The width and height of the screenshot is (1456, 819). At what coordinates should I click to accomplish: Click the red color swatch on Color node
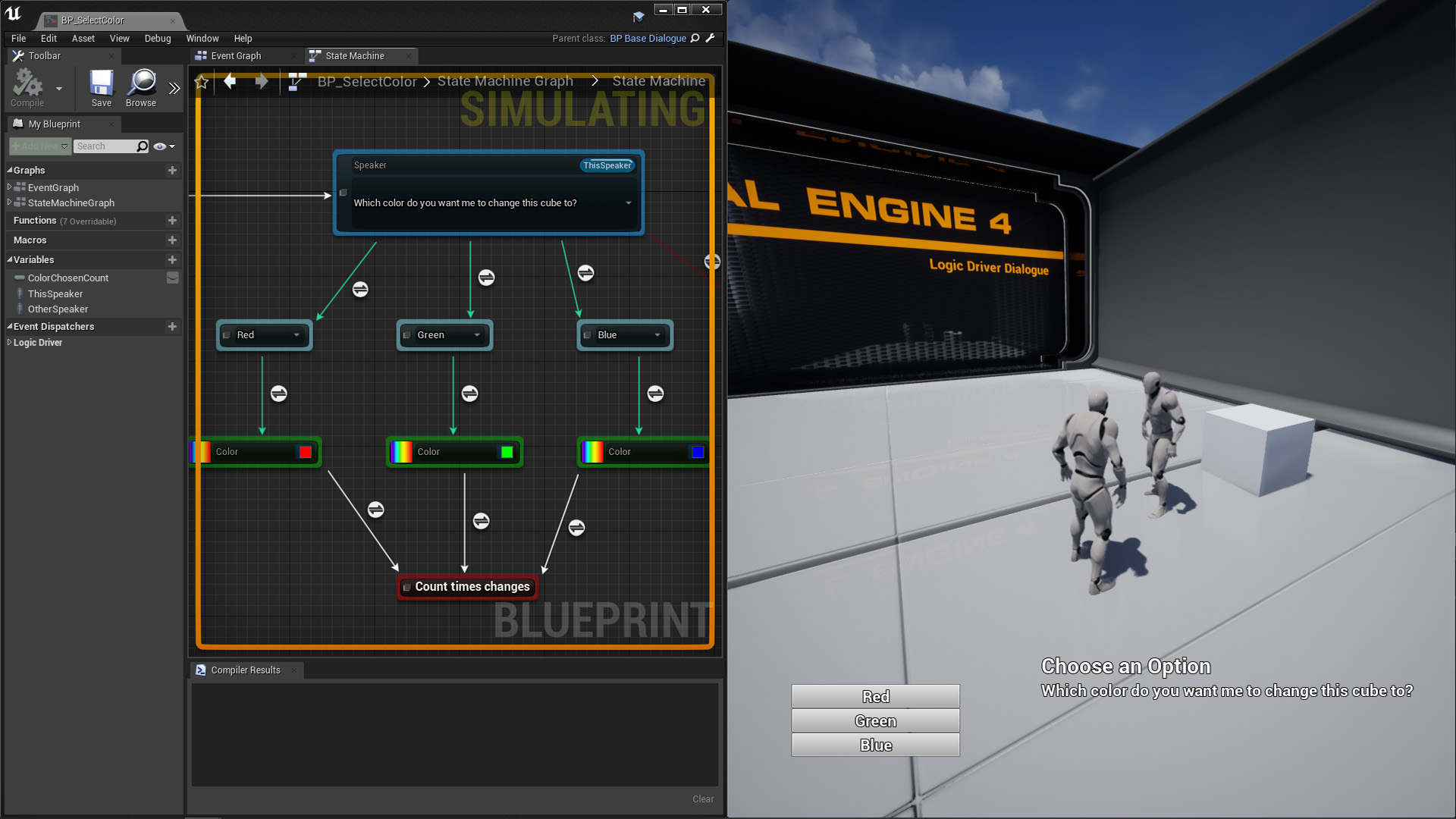coord(305,452)
